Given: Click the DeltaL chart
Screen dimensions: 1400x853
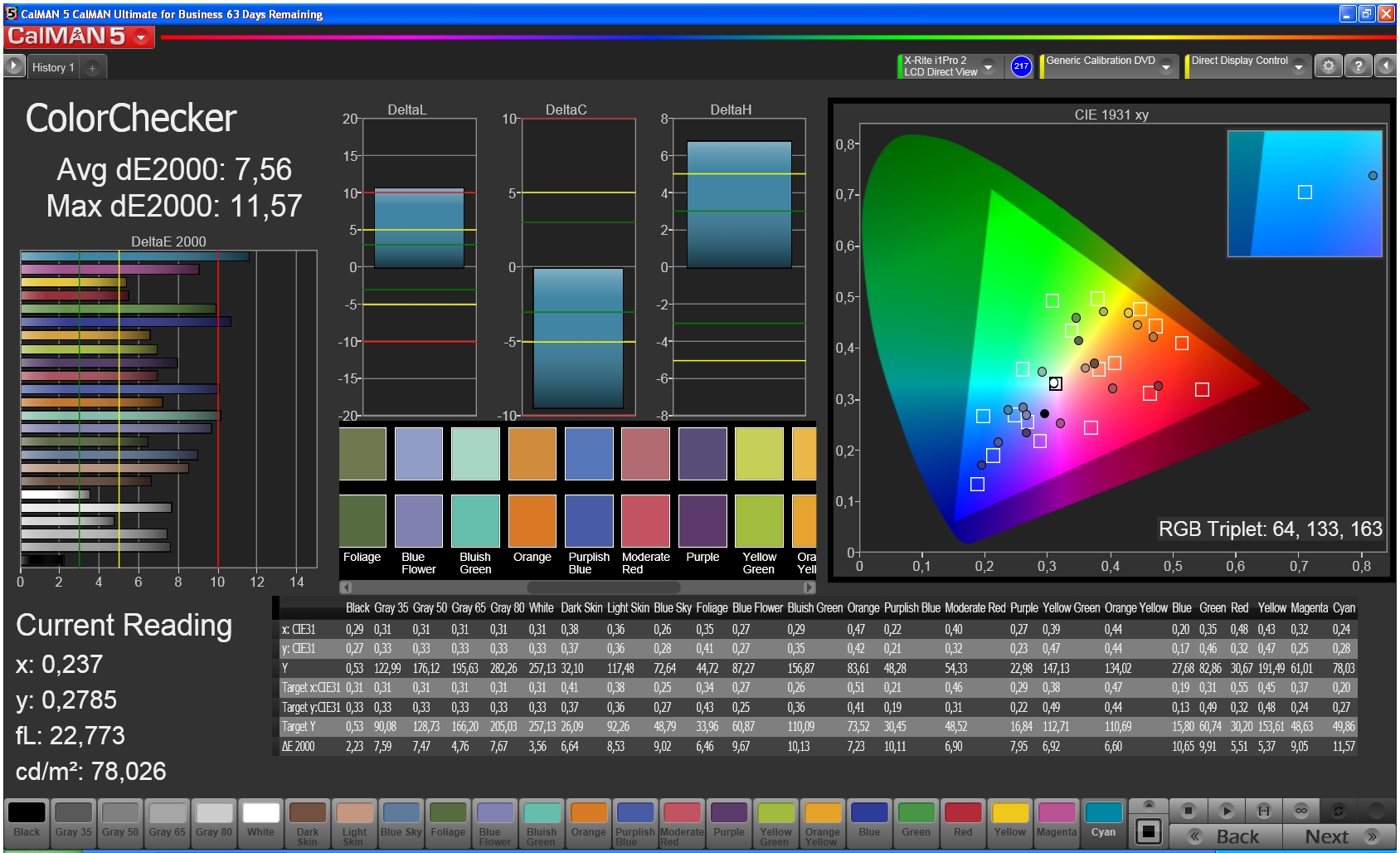Looking at the screenshot, I should [x=419, y=266].
